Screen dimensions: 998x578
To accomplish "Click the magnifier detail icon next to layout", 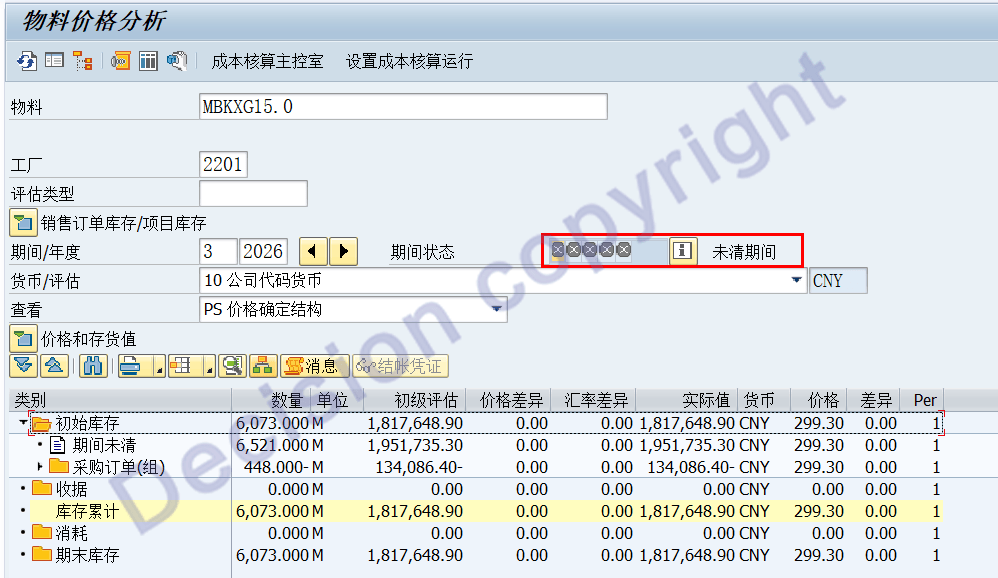I will click(232, 366).
